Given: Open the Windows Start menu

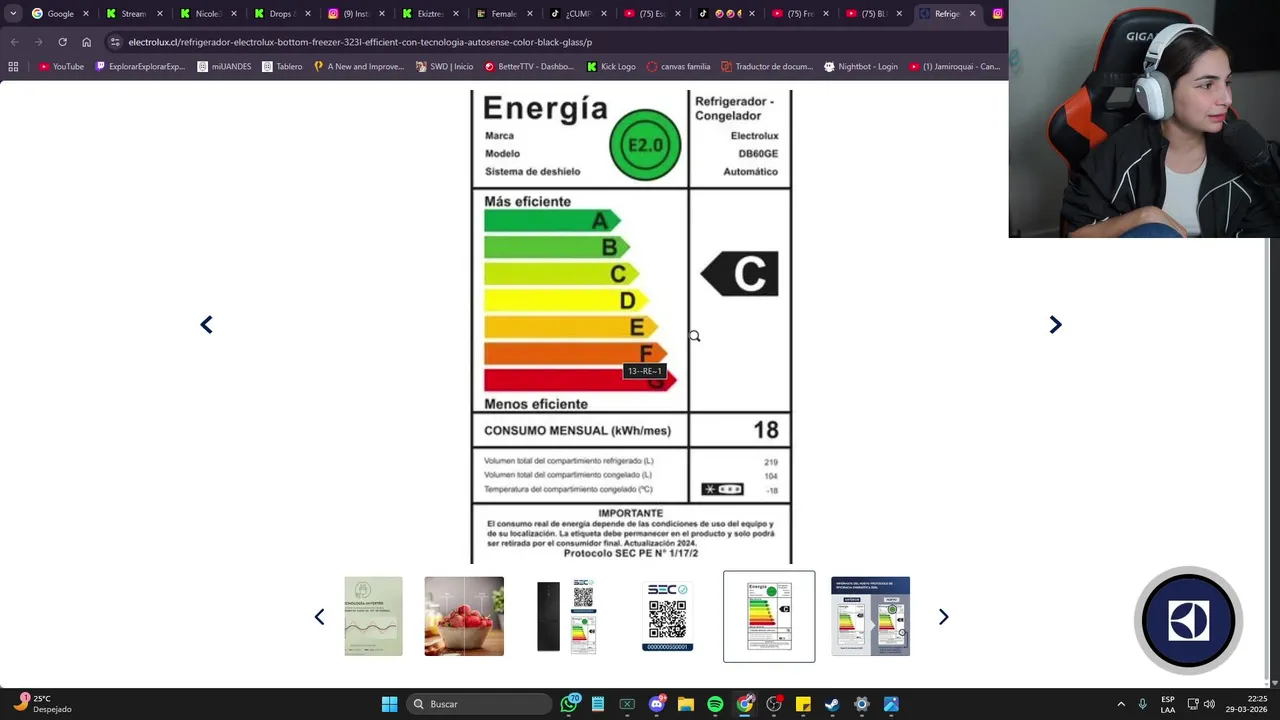Looking at the screenshot, I should (x=389, y=704).
